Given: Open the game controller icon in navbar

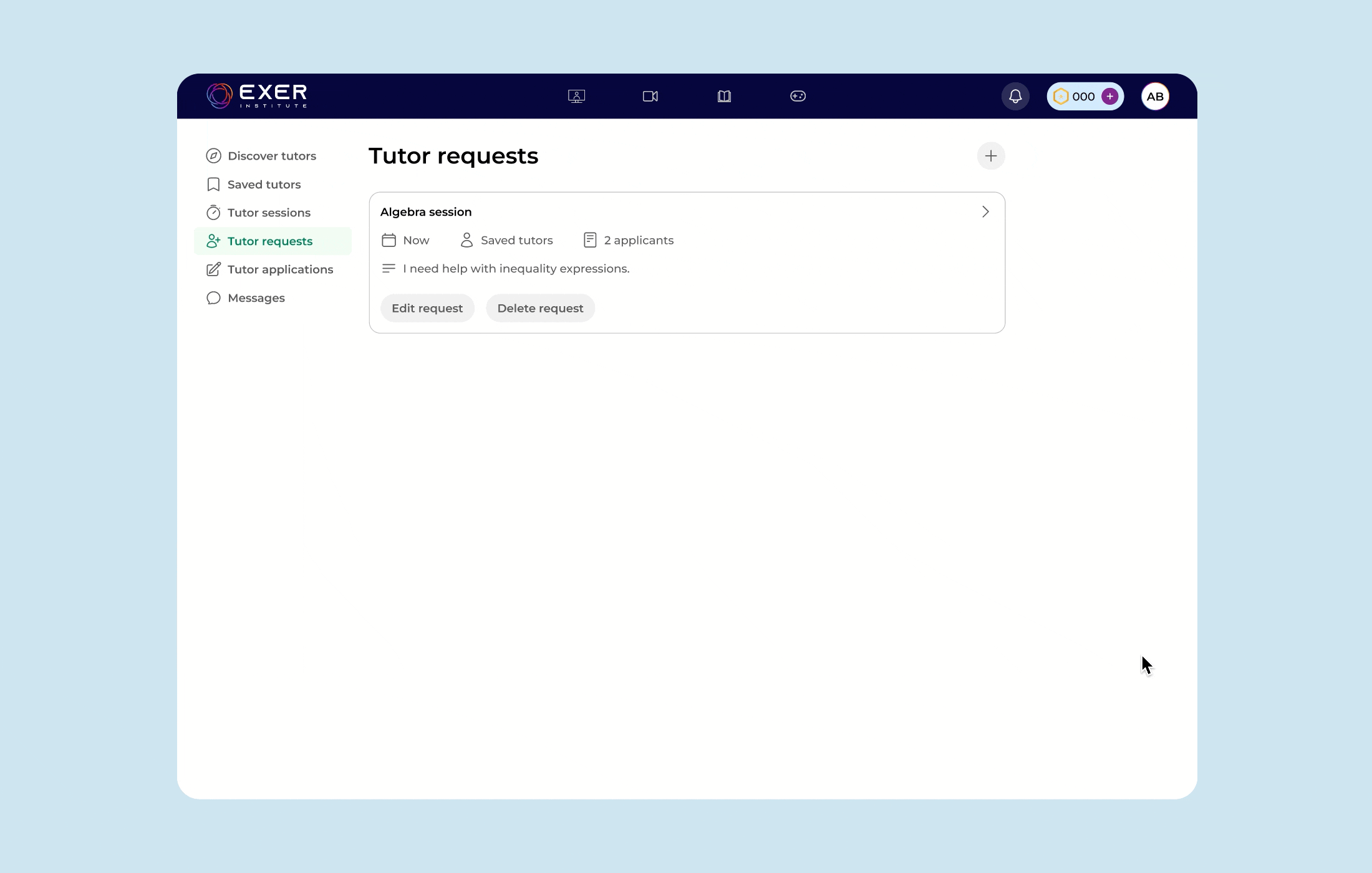Looking at the screenshot, I should tap(798, 95).
